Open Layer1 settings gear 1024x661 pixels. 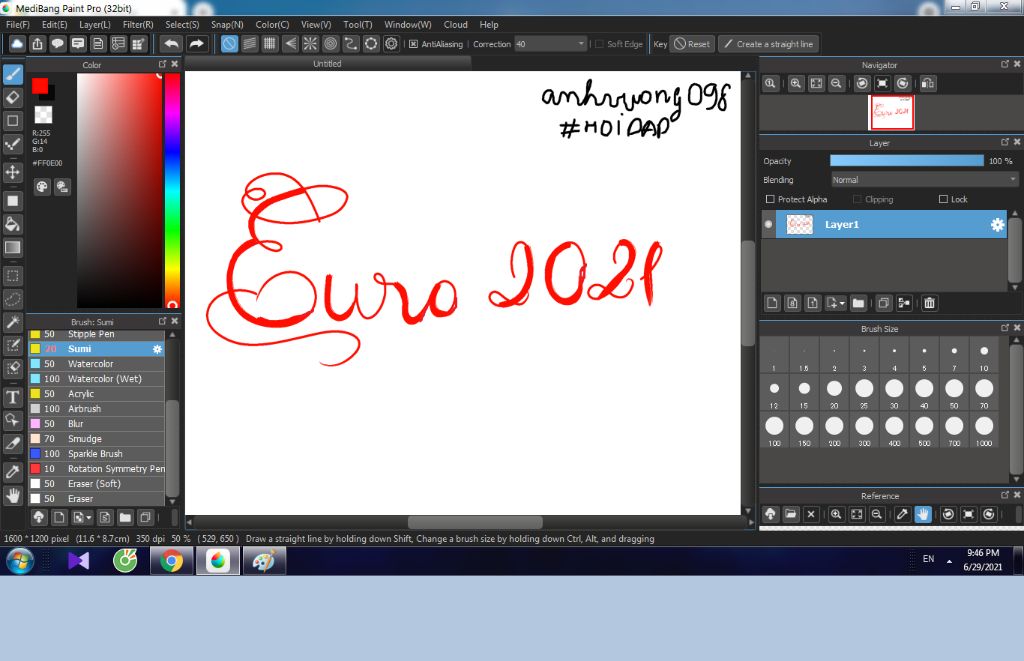997,225
